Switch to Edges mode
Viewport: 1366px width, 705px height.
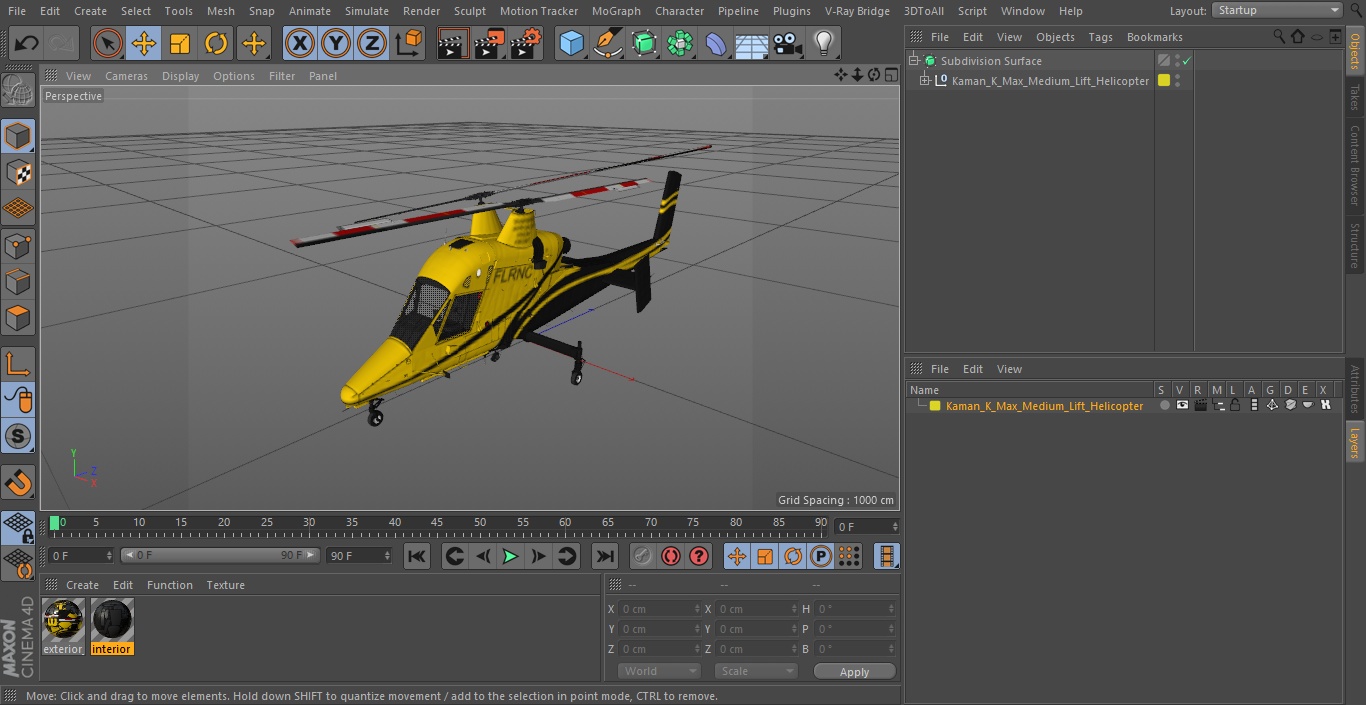(18, 282)
